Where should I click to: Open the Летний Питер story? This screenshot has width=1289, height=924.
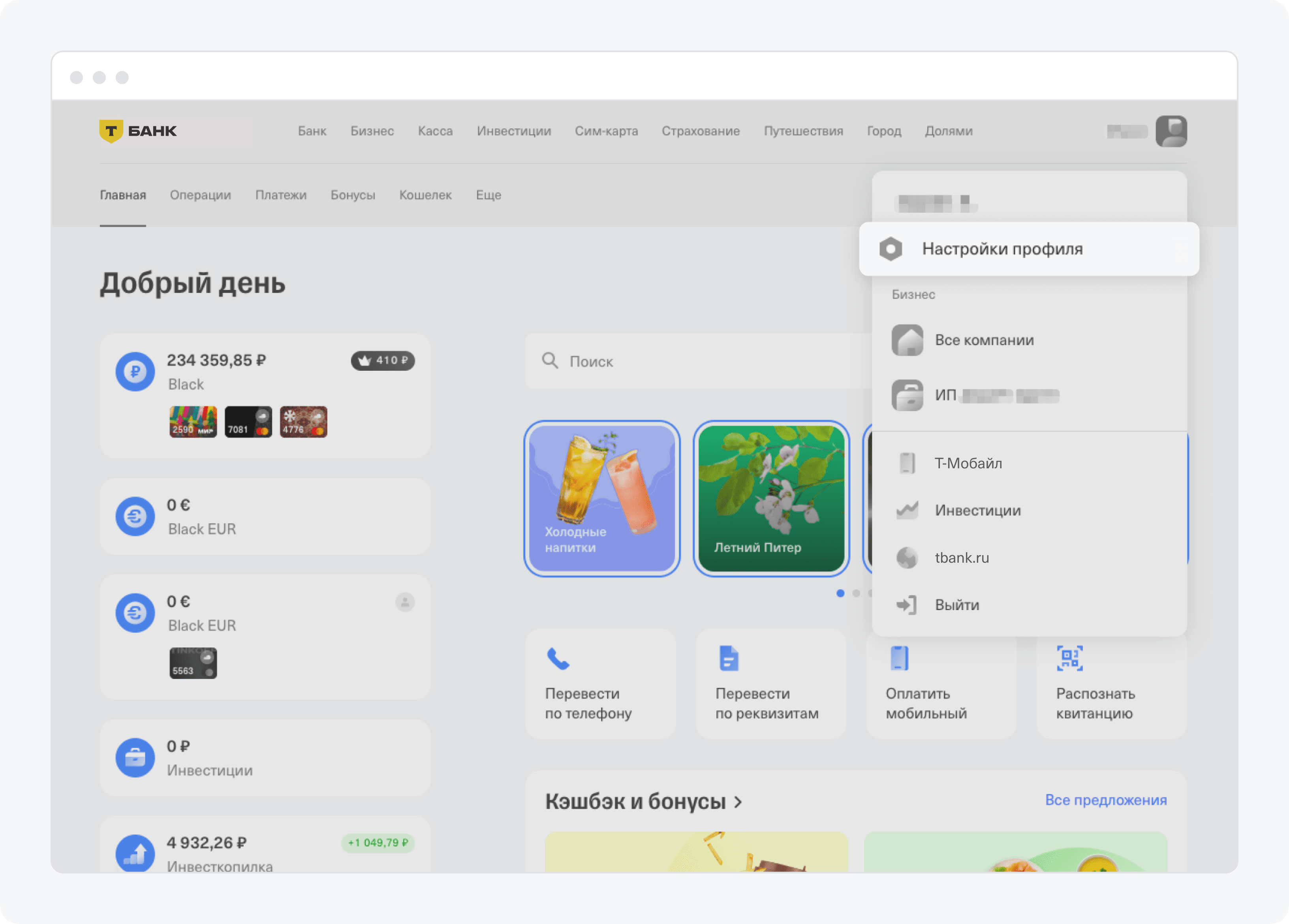771,498
